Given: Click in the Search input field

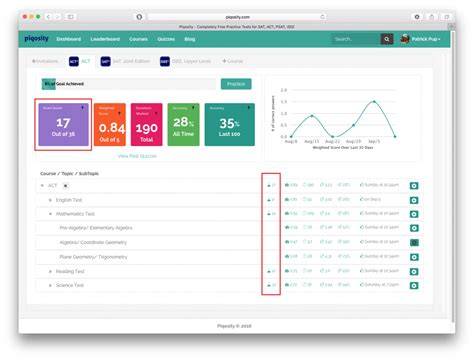Looking at the screenshot, I should pyautogui.click(x=356, y=39).
